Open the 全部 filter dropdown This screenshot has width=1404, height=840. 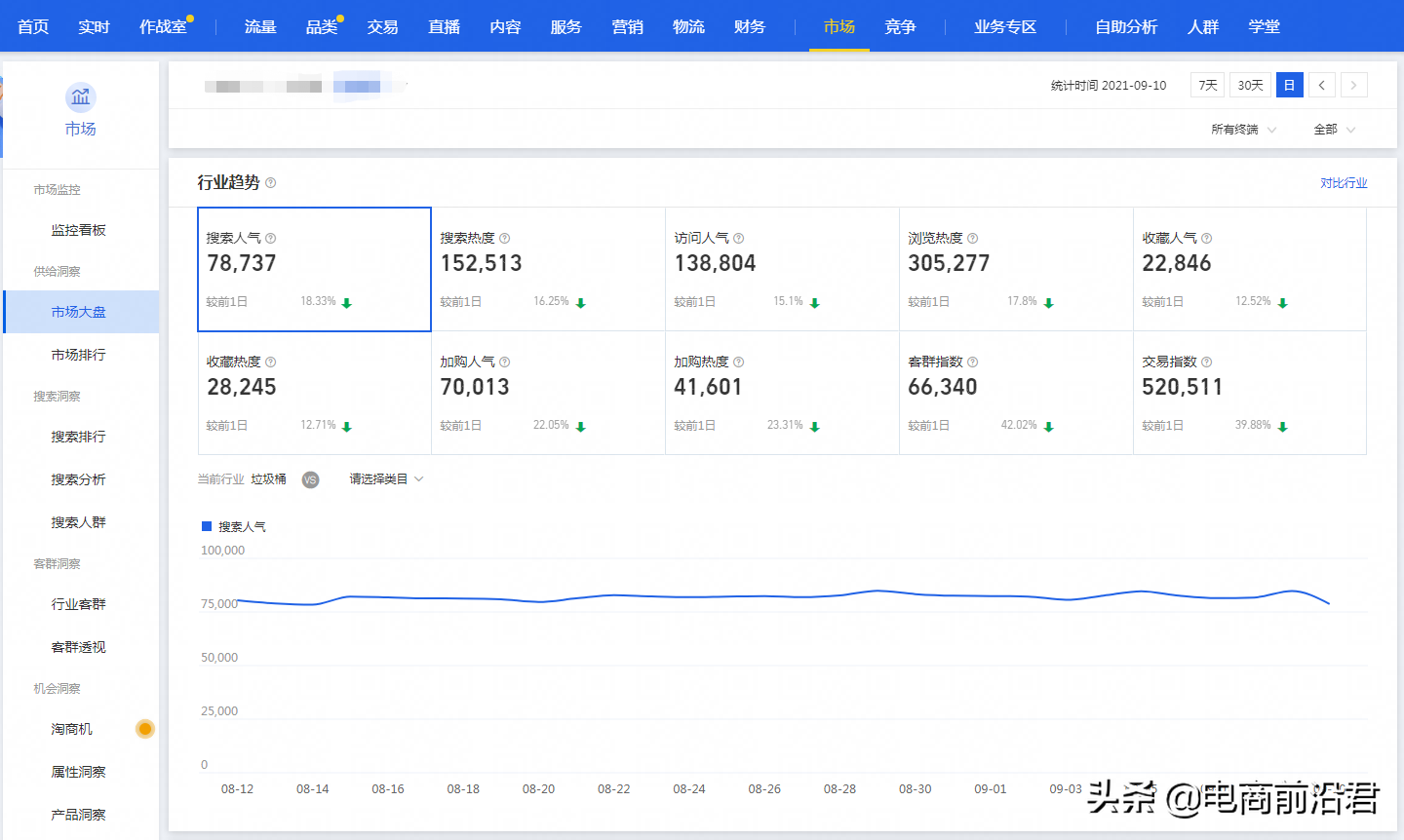click(1334, 130)
